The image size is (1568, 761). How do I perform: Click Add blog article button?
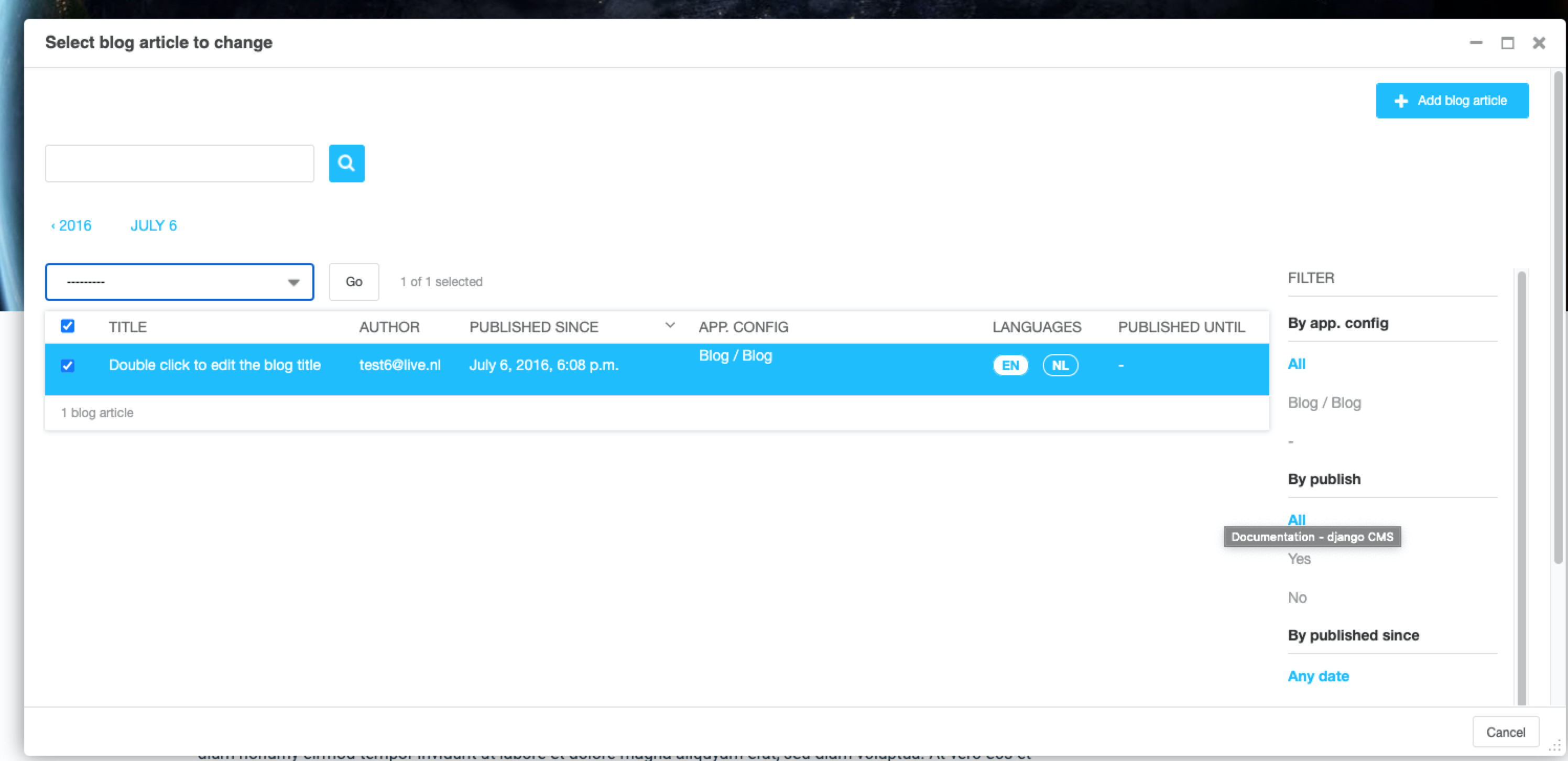(x=1452, y=101)
